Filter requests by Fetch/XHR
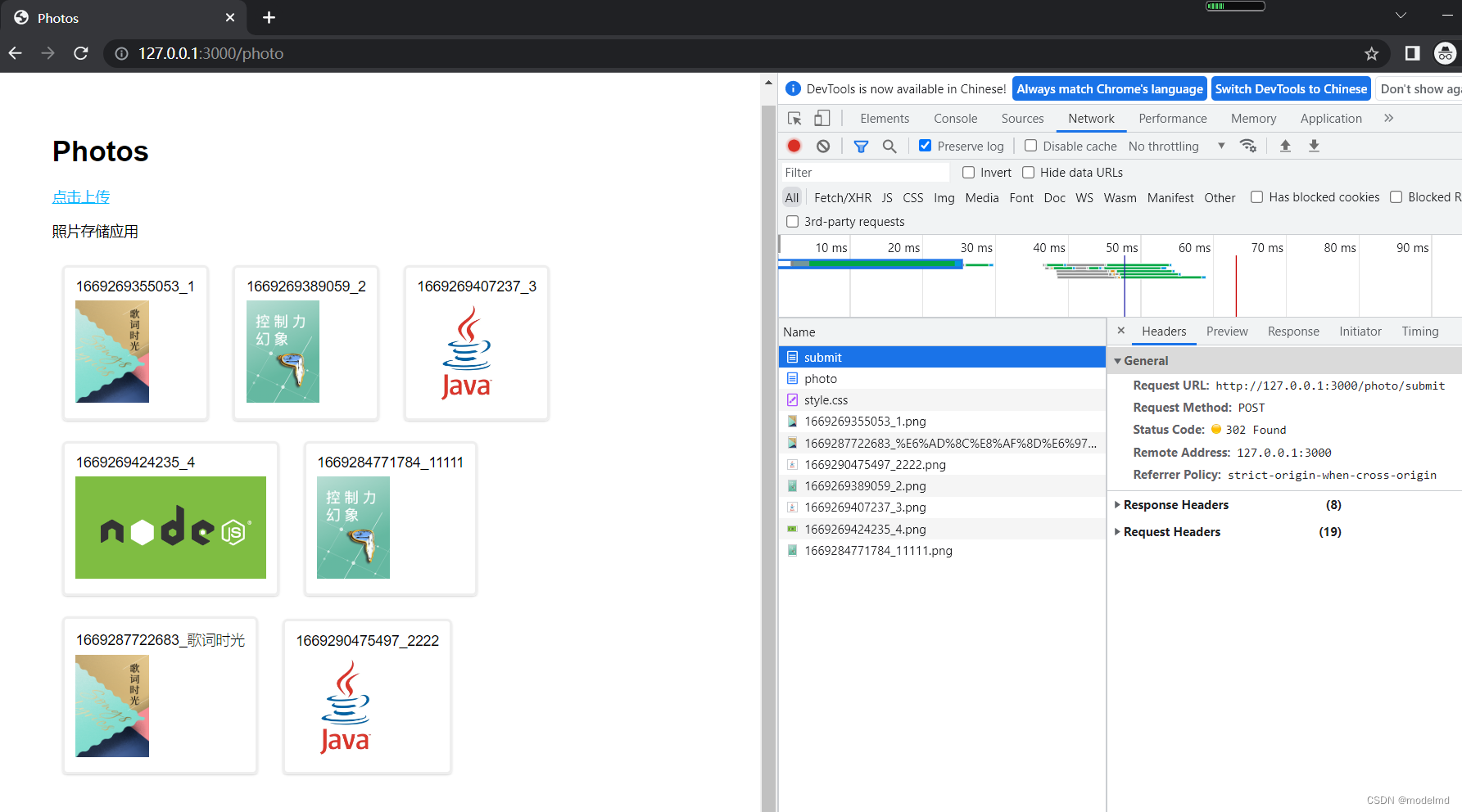The image size is (1462, 812). point(843,197)
